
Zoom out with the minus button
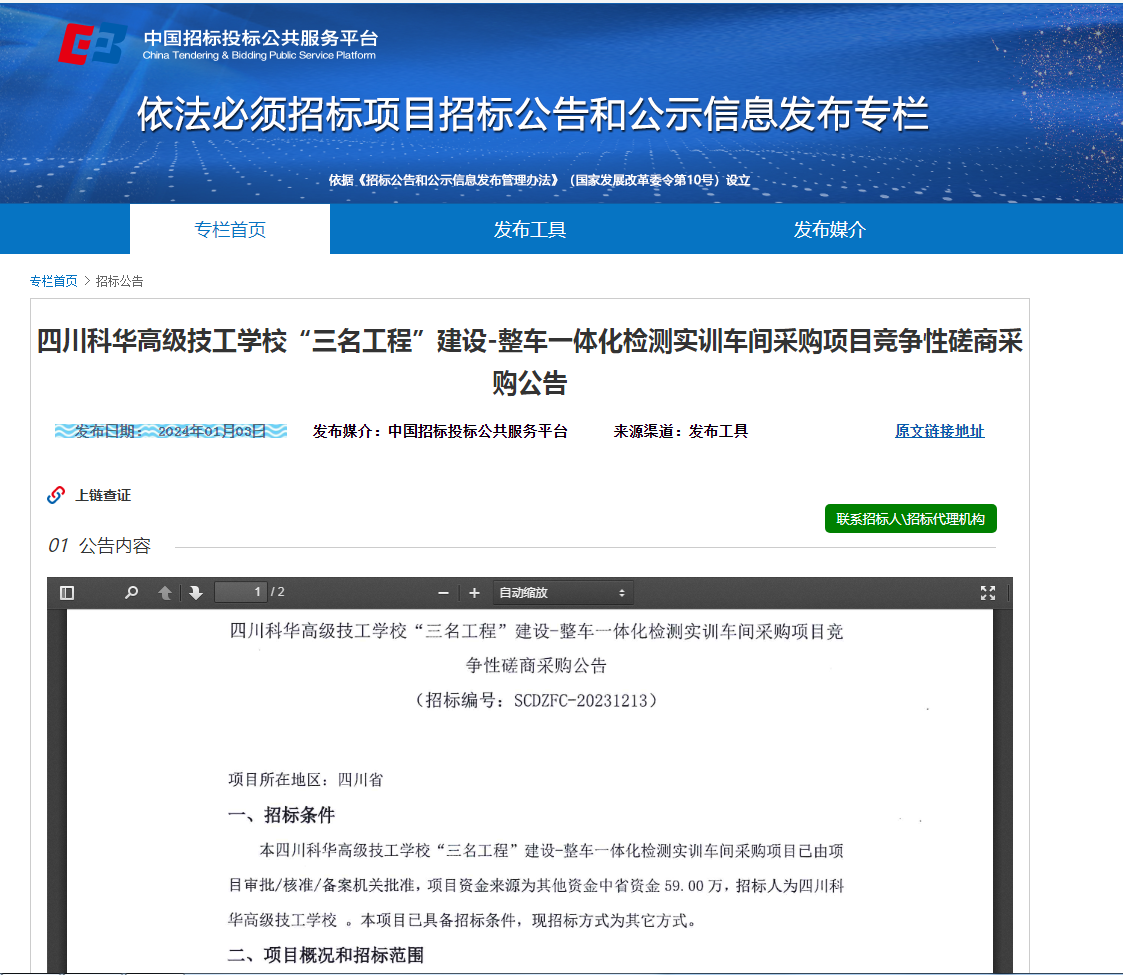pyautogui.click(x=443, y=593)
